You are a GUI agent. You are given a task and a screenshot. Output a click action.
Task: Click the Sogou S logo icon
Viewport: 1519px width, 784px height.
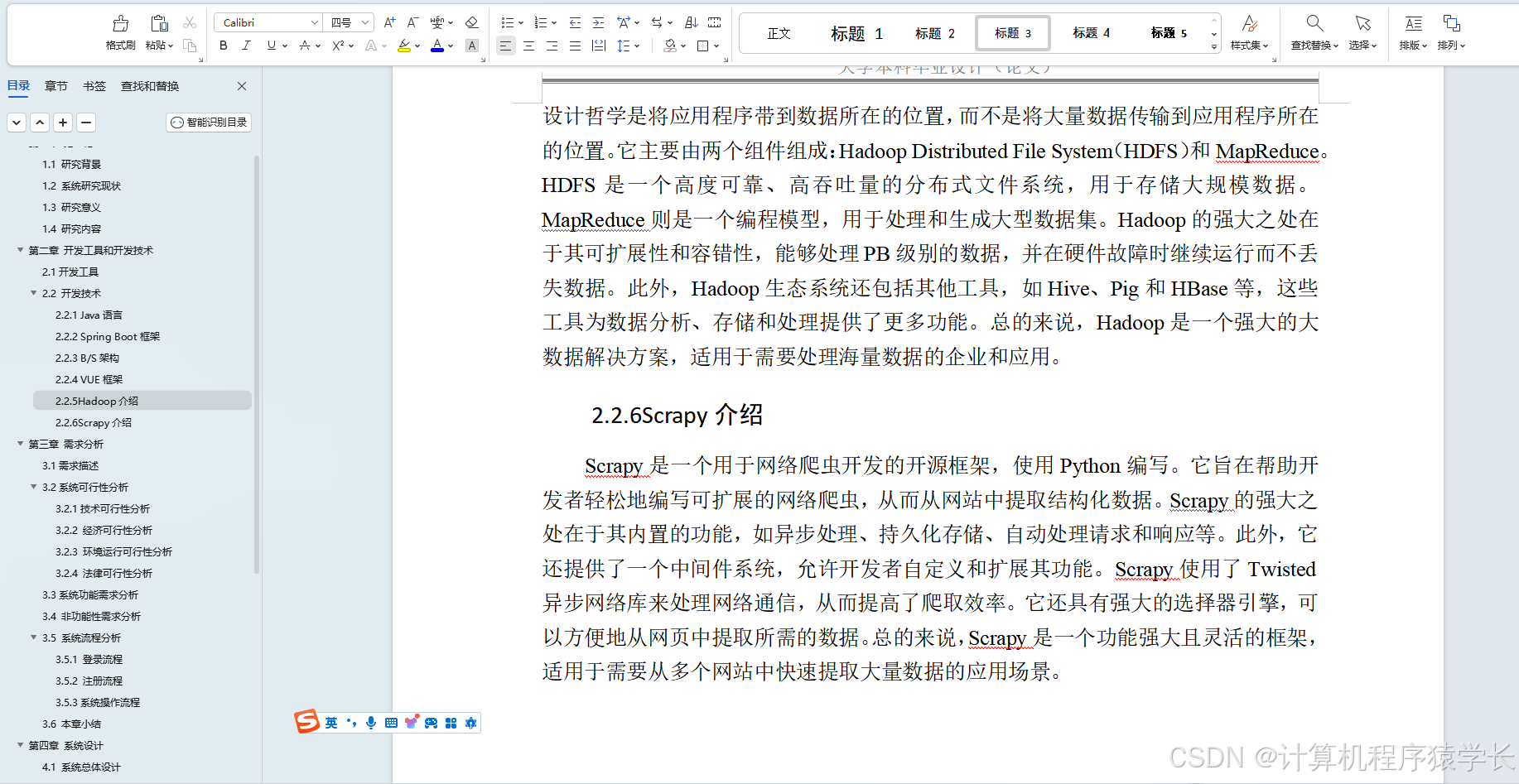[306, 722]
